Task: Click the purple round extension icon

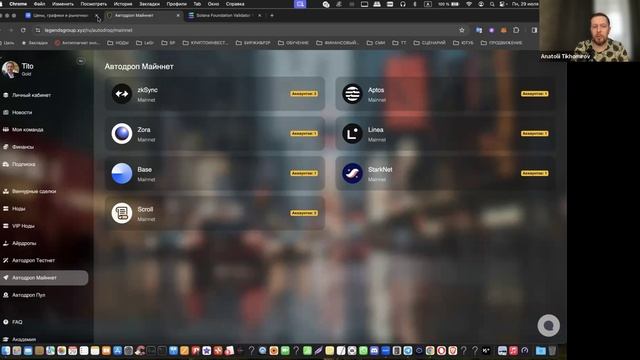Action: tap(491, 30)
